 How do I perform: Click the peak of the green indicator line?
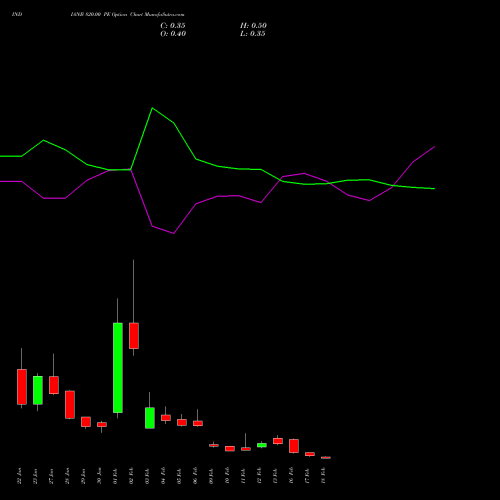pos(152,108)
